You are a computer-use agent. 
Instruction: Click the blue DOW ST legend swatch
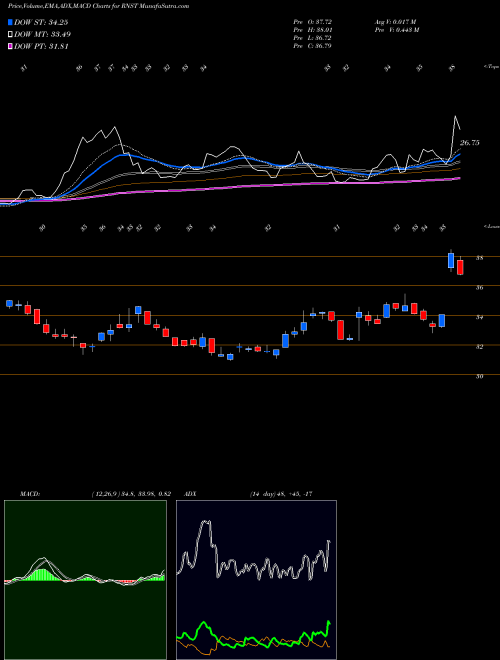pos(11,22)
